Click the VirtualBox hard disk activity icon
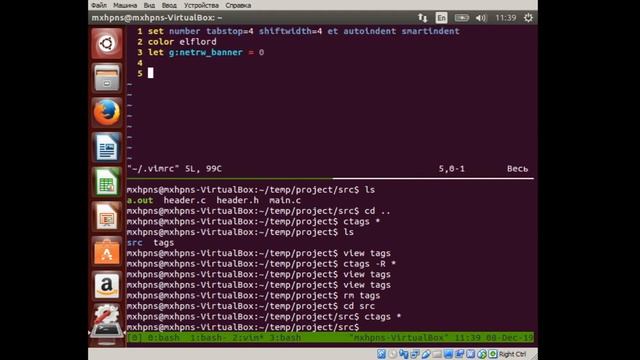The height and width of the screenshot is (360, 640). point(381,354)
